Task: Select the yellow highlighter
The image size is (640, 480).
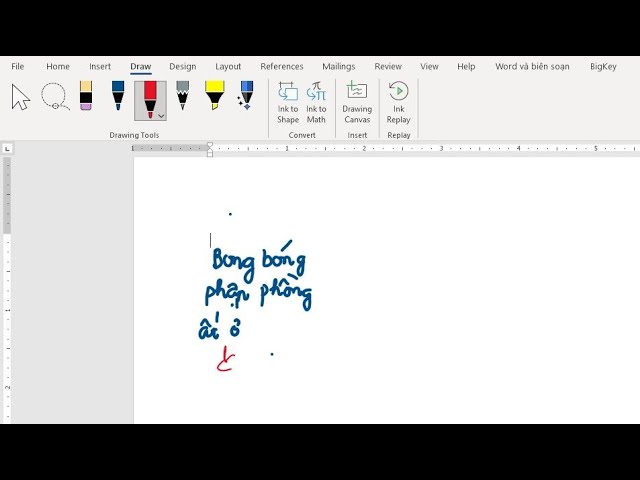Action: pos(215,96)
